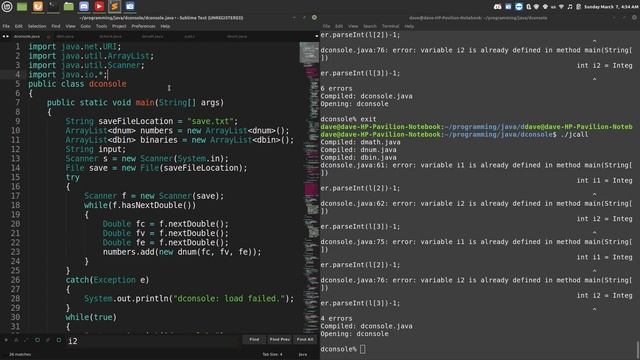
Task: Open the green file manager folder icon
Action: 69,6
